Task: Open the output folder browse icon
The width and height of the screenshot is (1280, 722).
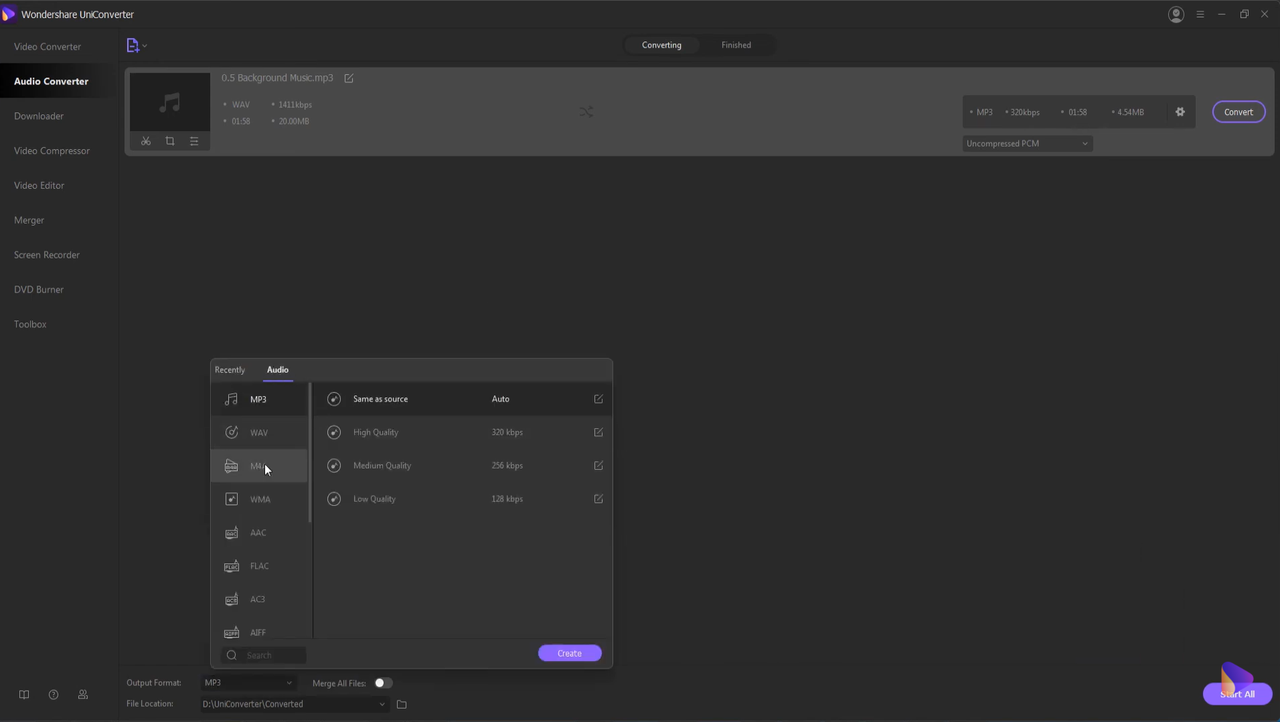Action: 401,704
